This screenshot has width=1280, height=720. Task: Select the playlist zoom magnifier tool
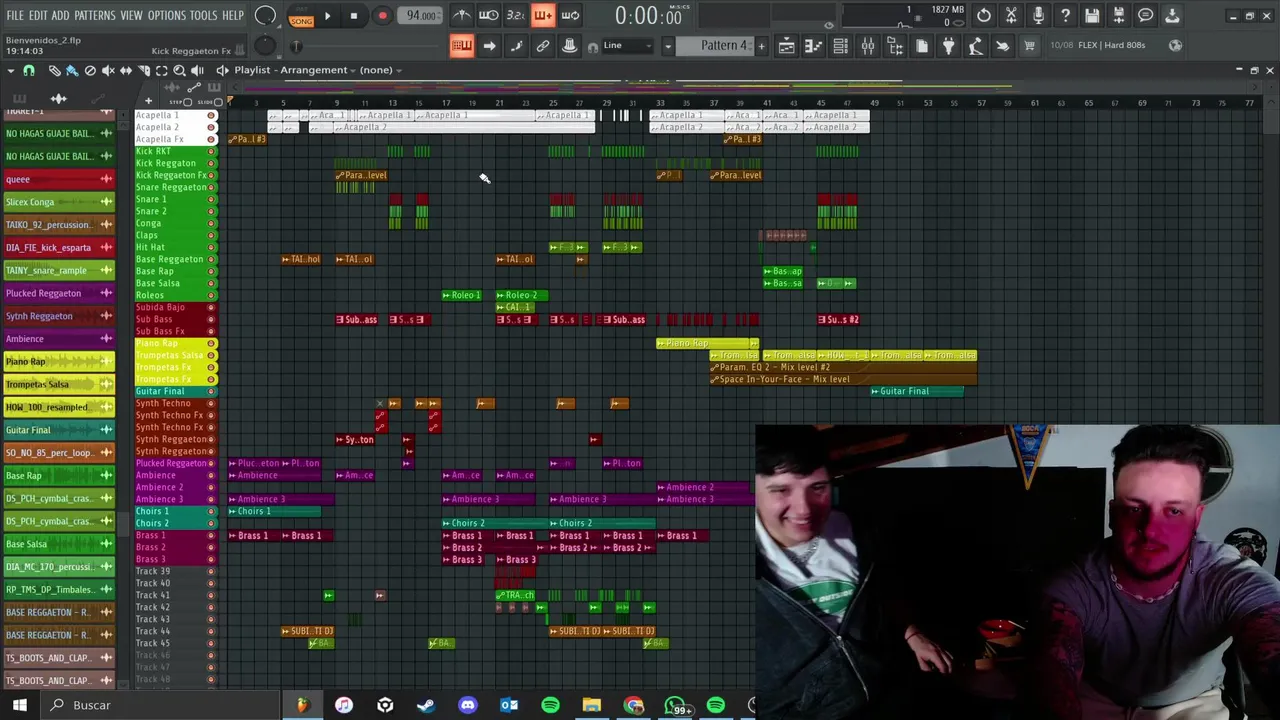point(180,70)
